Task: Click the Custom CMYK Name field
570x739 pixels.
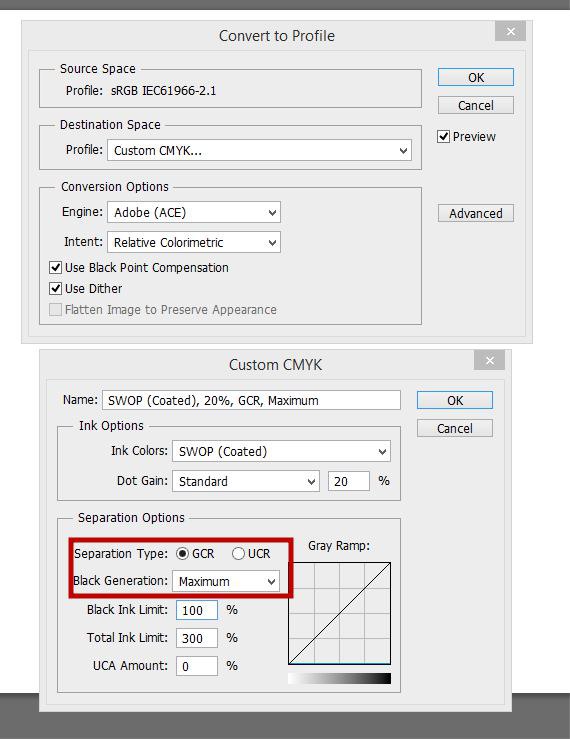Action: [x=251, y=400]
